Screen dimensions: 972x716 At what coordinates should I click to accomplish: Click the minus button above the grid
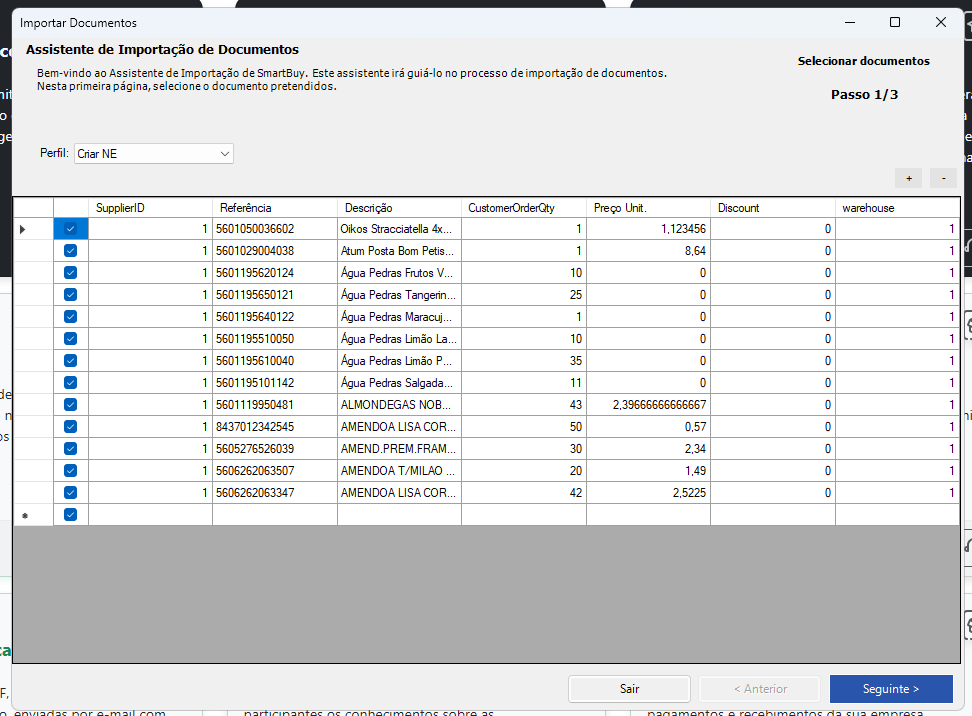[943, 178]
